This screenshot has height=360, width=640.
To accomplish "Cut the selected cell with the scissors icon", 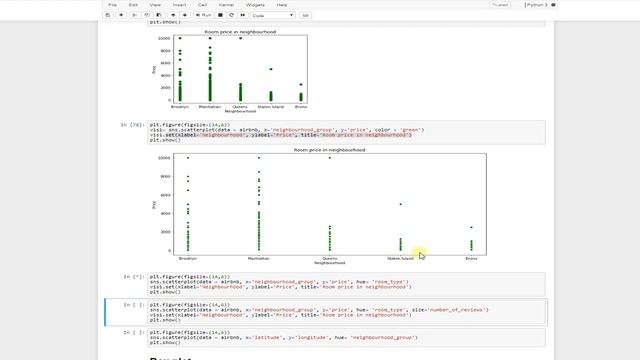I will click(x=134, y=15).
